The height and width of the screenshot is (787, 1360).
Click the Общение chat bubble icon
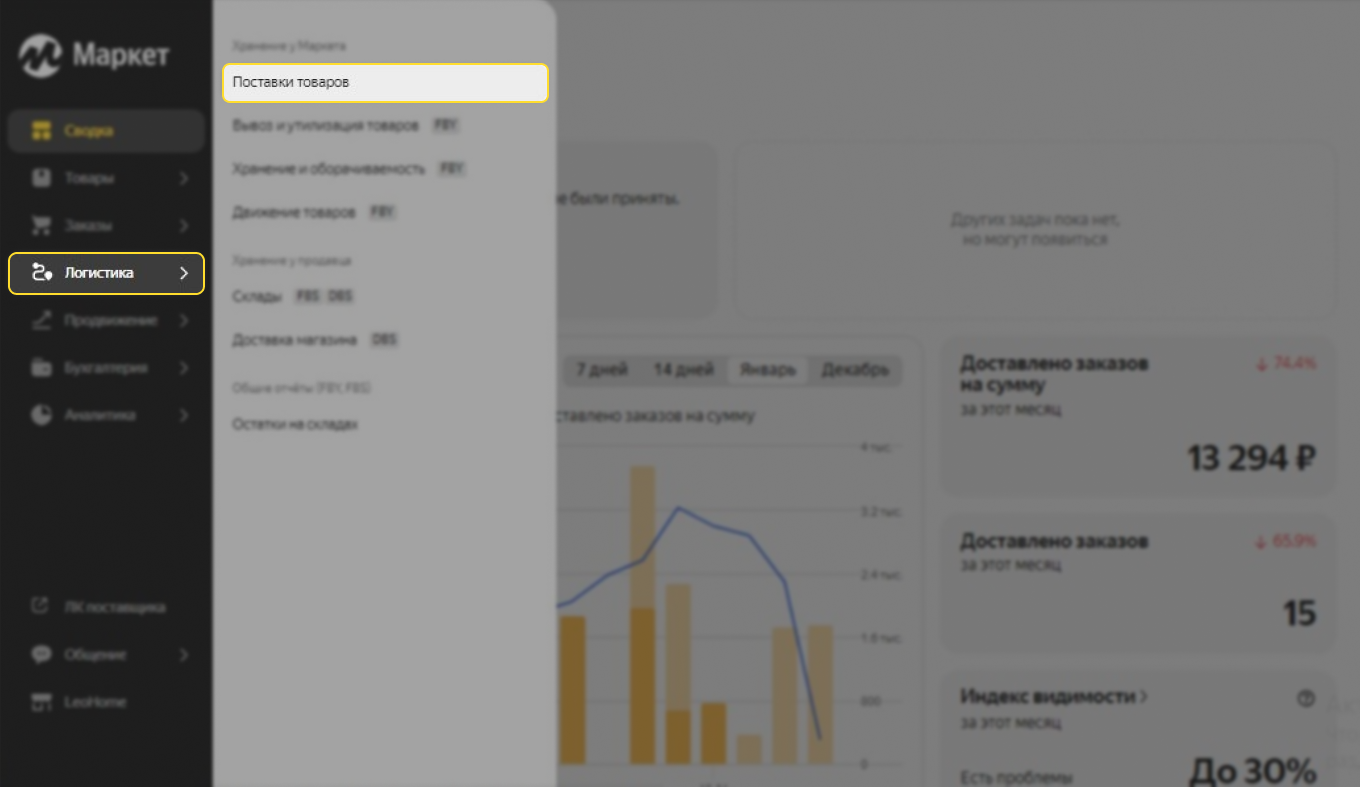tap(41, 655)
